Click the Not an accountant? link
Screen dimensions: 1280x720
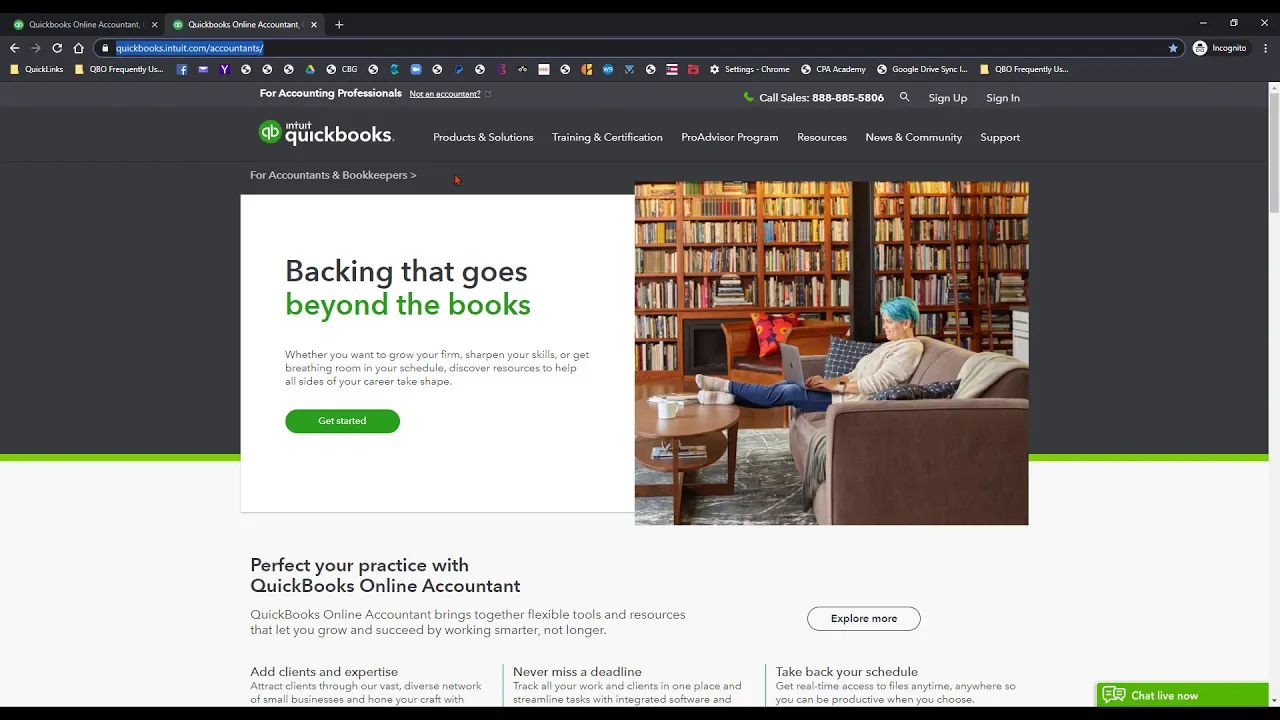[445, 94]
